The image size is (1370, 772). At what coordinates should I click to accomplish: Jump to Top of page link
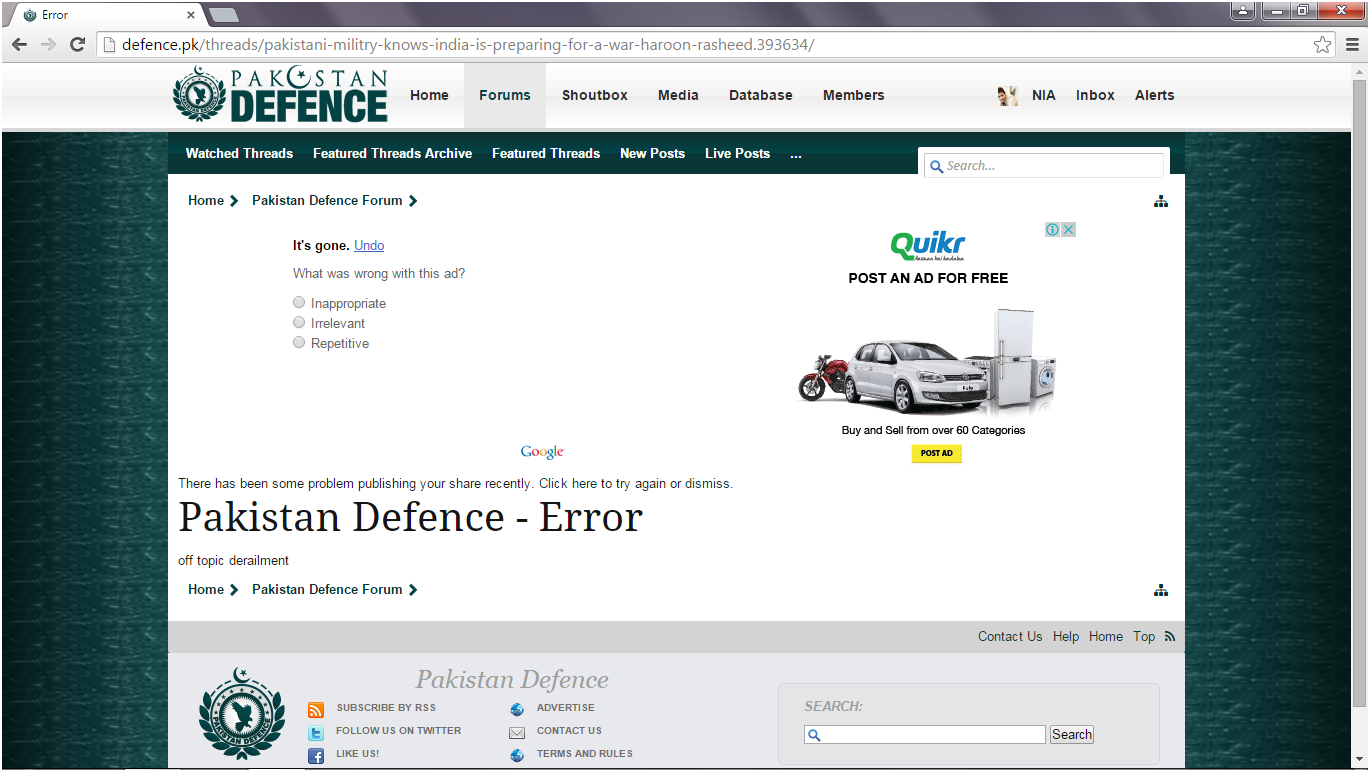(x=1144, y=636)
